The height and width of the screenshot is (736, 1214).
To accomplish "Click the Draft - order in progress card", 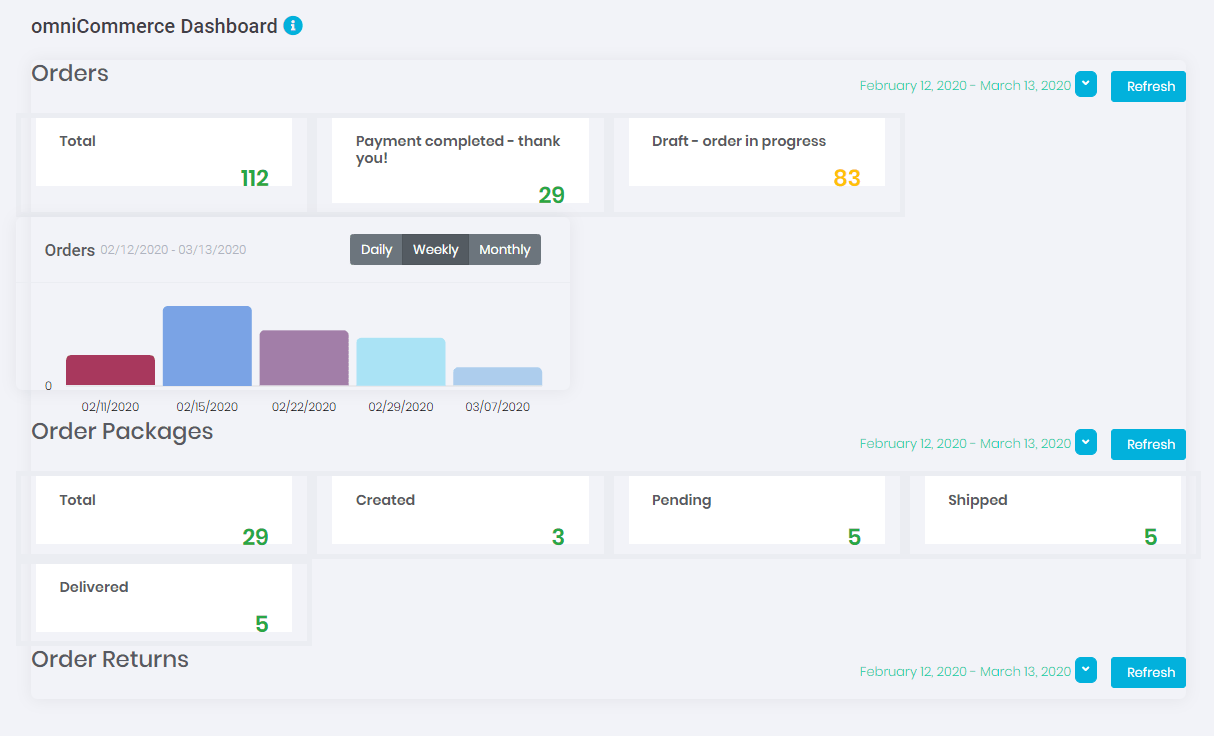I will point(757,152).
